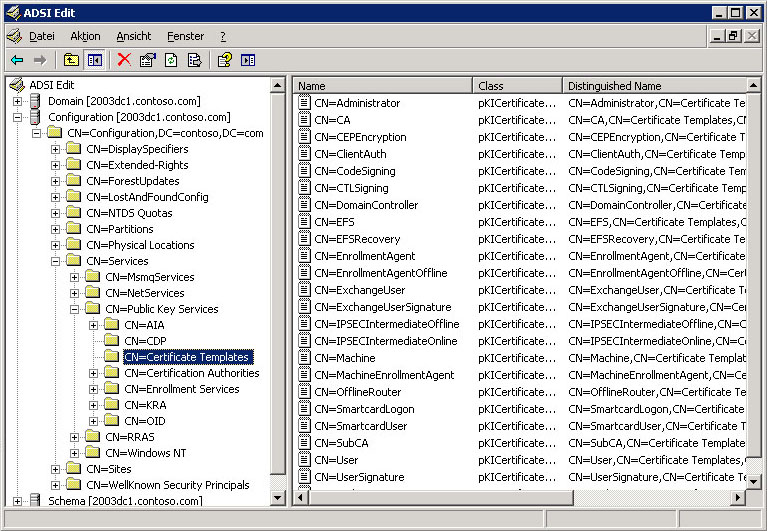Open the Fenster menu

(x=185, y=36)
